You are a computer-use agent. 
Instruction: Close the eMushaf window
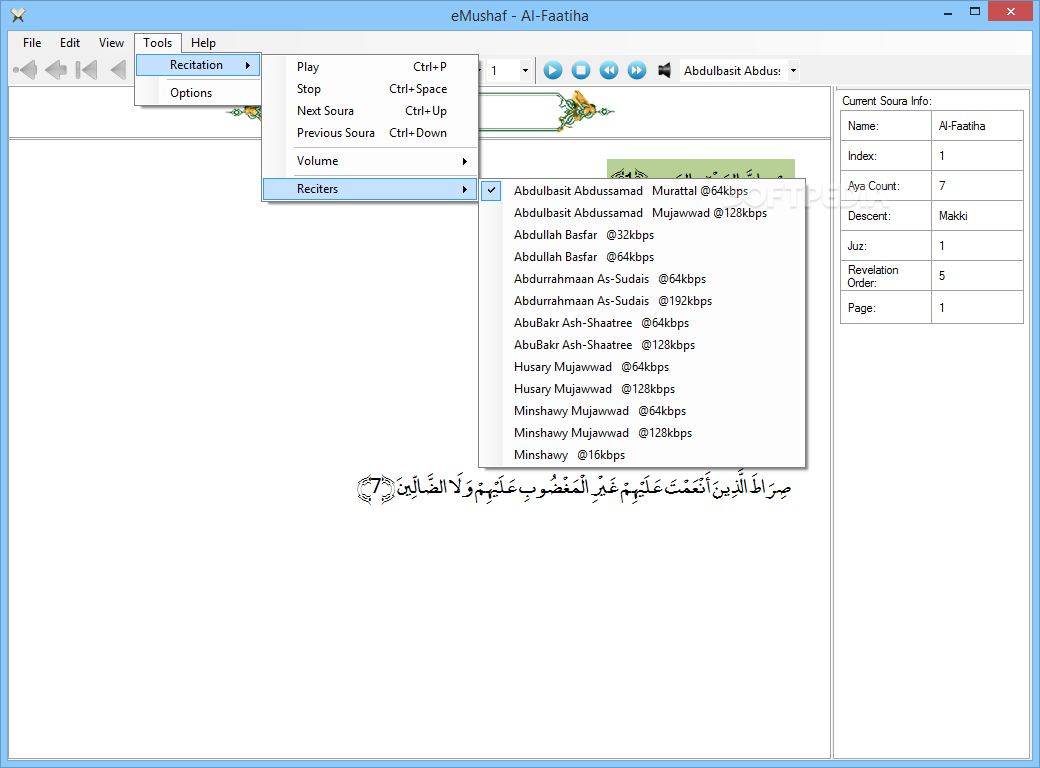[x=1010, y=11]
